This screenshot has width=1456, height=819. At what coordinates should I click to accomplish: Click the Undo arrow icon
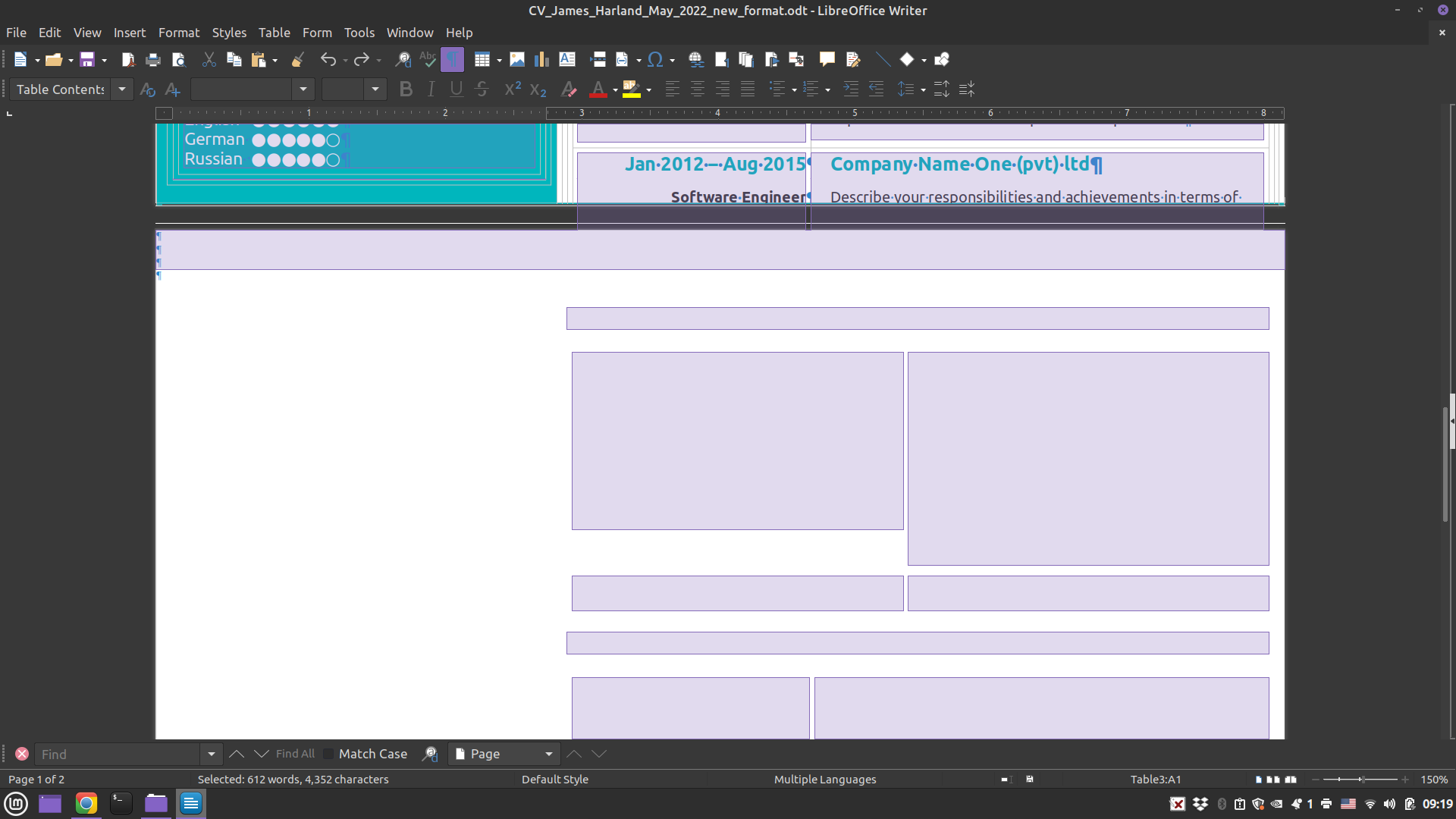pyautogui.click(x=328, y=59)
